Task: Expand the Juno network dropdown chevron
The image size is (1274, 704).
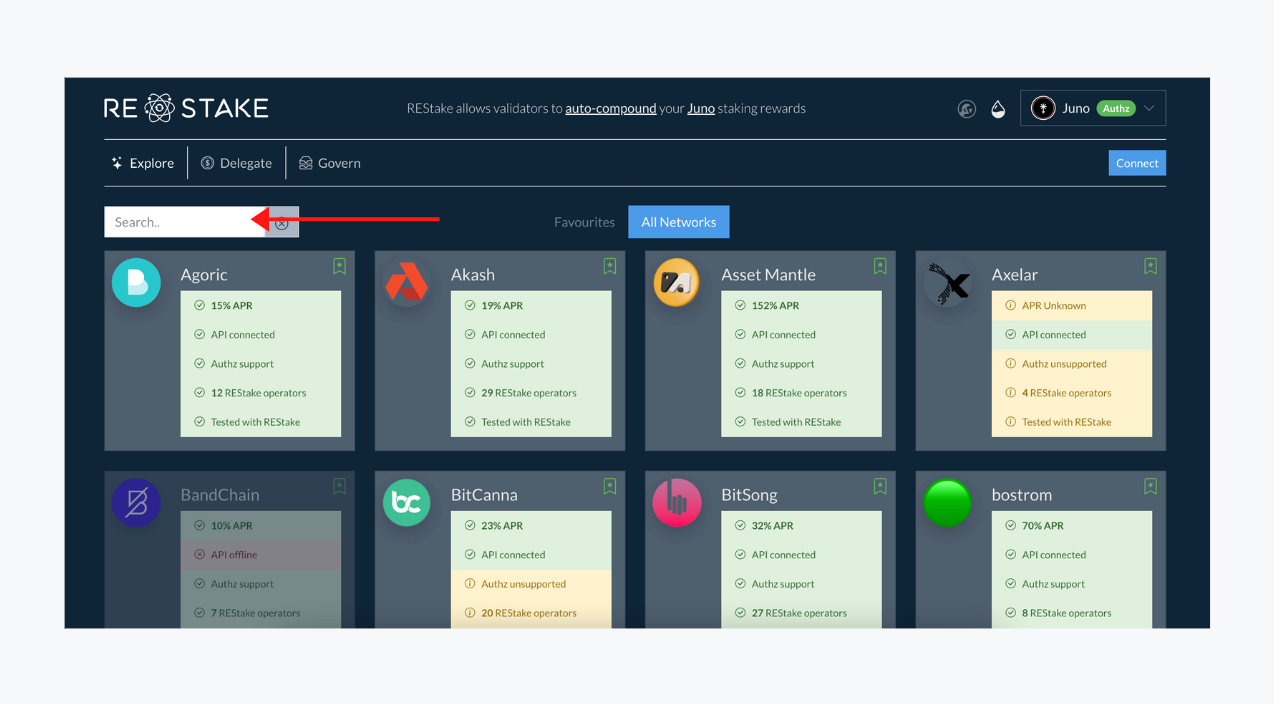Action: pyautogui.click(x=1150, y=109)
